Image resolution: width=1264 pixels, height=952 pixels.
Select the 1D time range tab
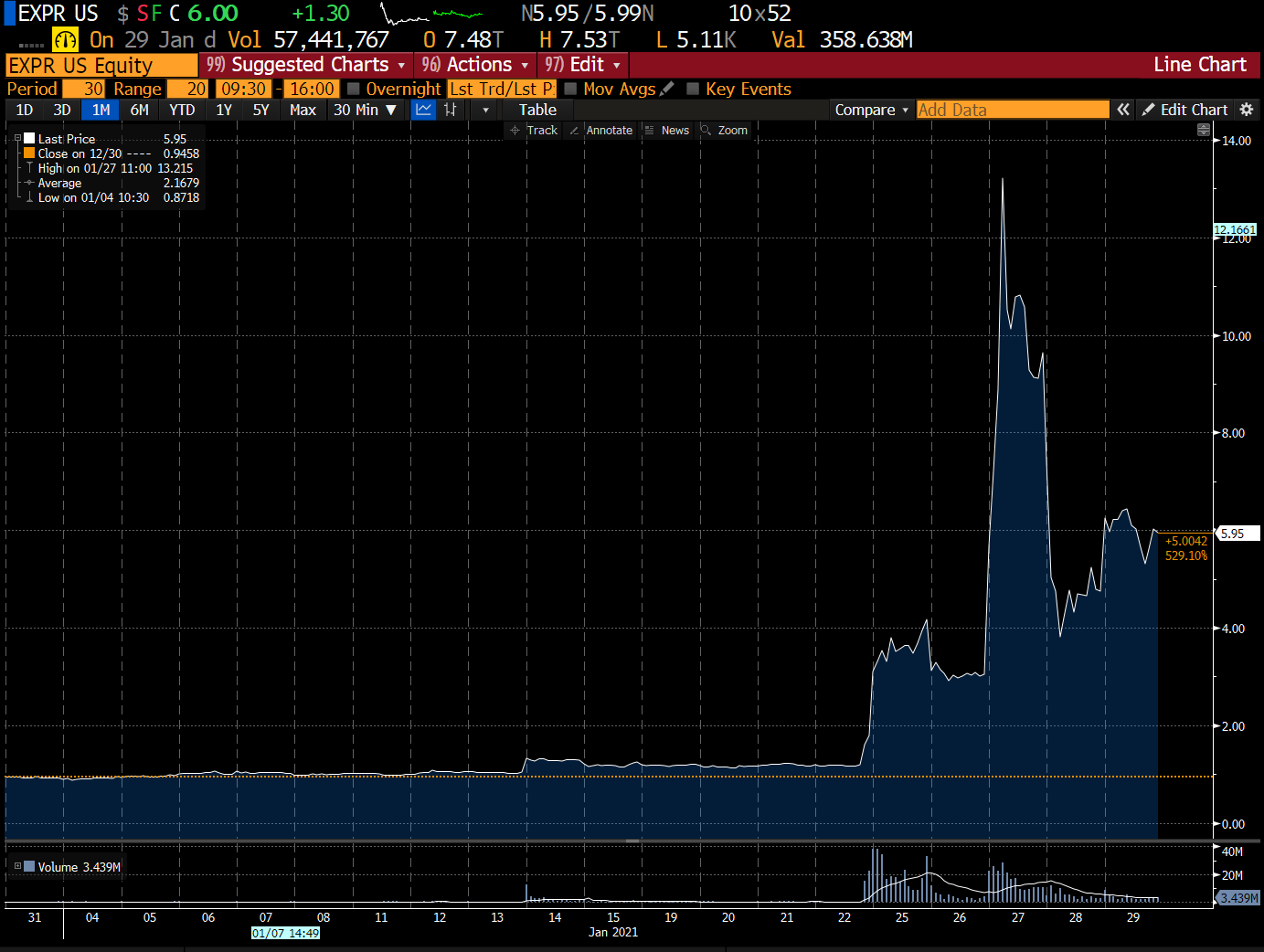click(x=25, y=110)
